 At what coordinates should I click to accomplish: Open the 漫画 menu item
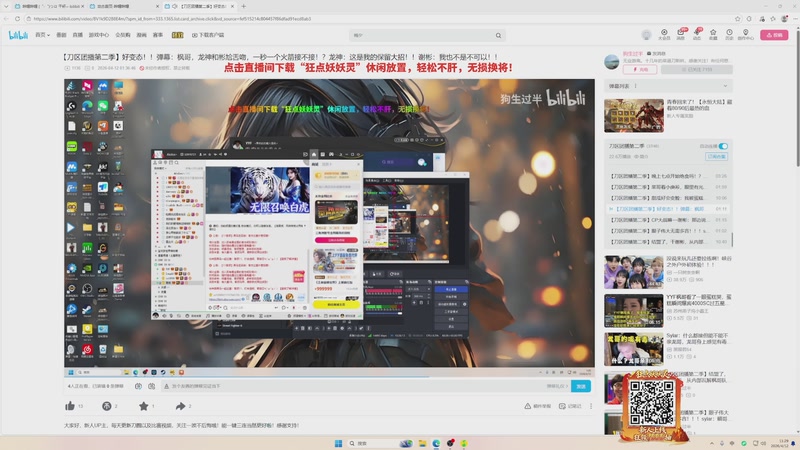tap(141, 35)
